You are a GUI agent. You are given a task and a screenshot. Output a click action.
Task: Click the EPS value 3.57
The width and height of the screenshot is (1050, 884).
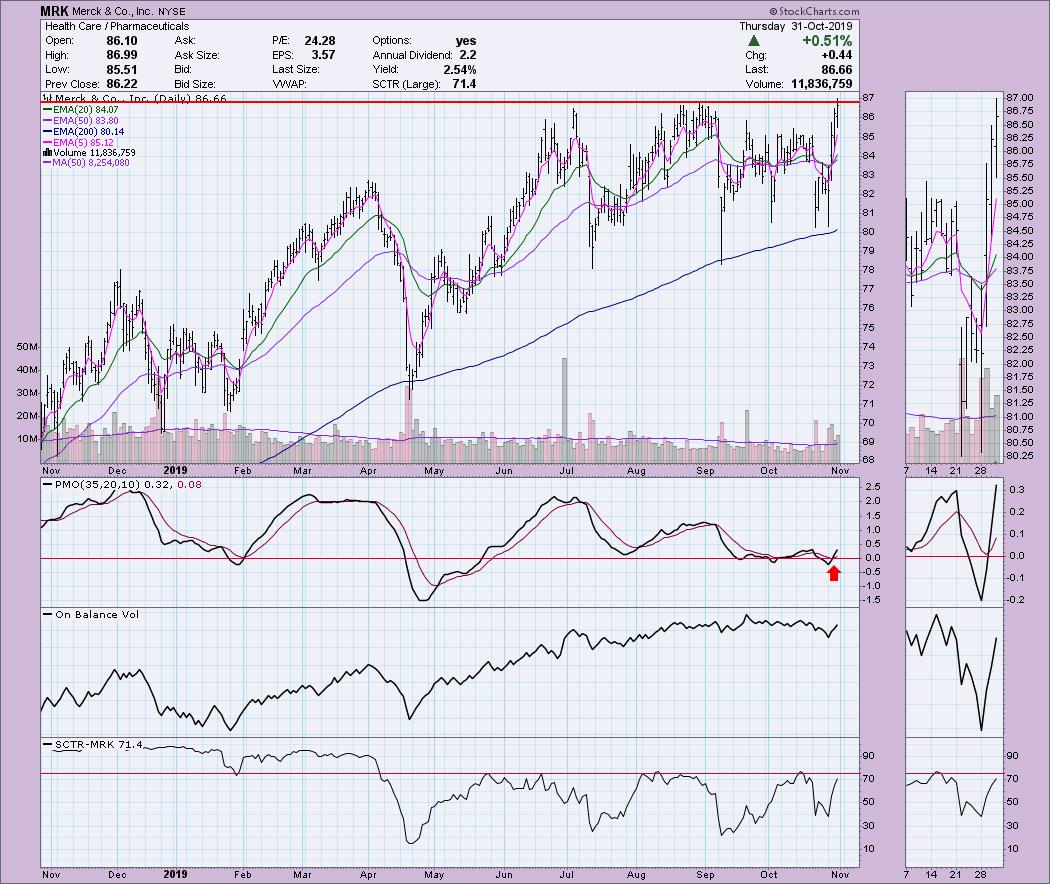pyautogui.click(x=323, y=55)
